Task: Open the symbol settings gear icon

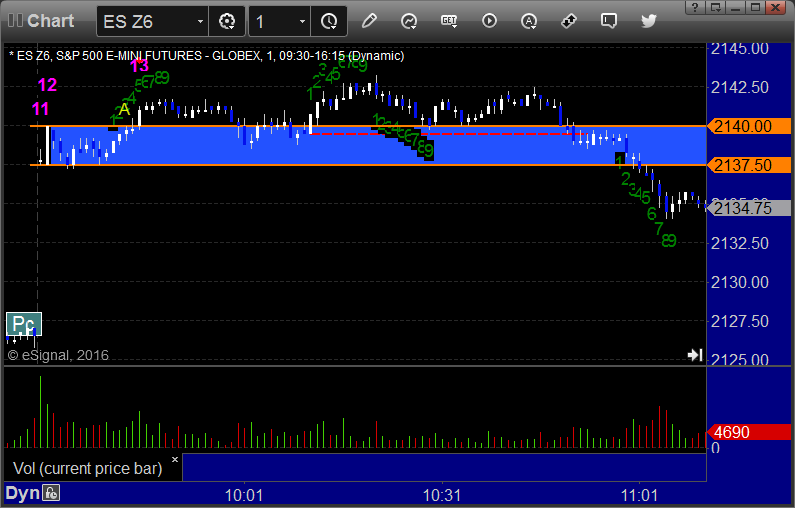Action: (x=227, y=21)
